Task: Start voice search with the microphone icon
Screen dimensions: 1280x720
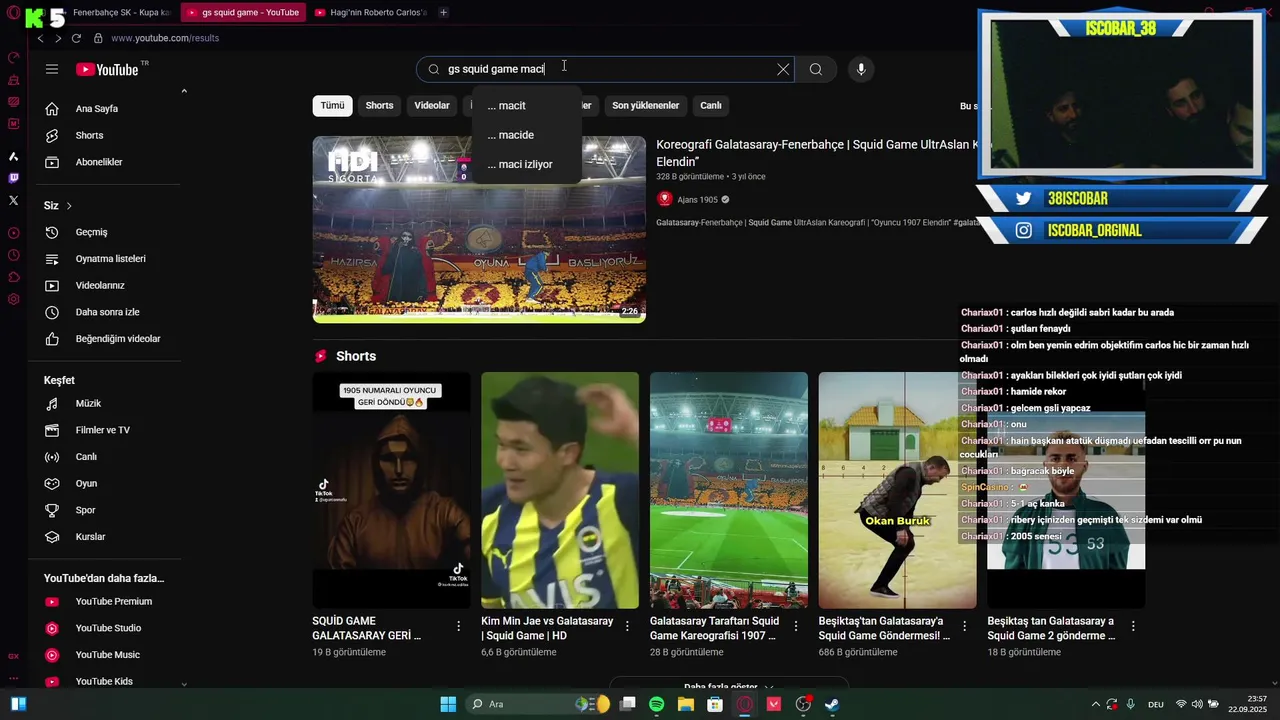Action: tap(861, 69)
